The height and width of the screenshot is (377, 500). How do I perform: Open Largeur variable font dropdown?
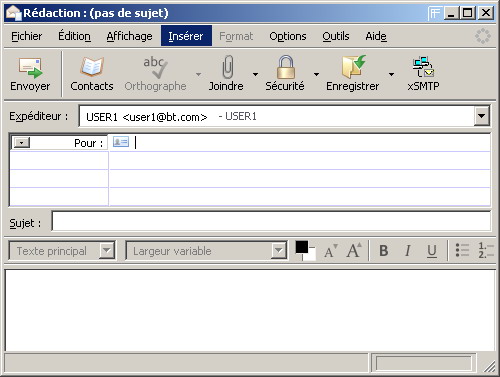pos(278,250)
